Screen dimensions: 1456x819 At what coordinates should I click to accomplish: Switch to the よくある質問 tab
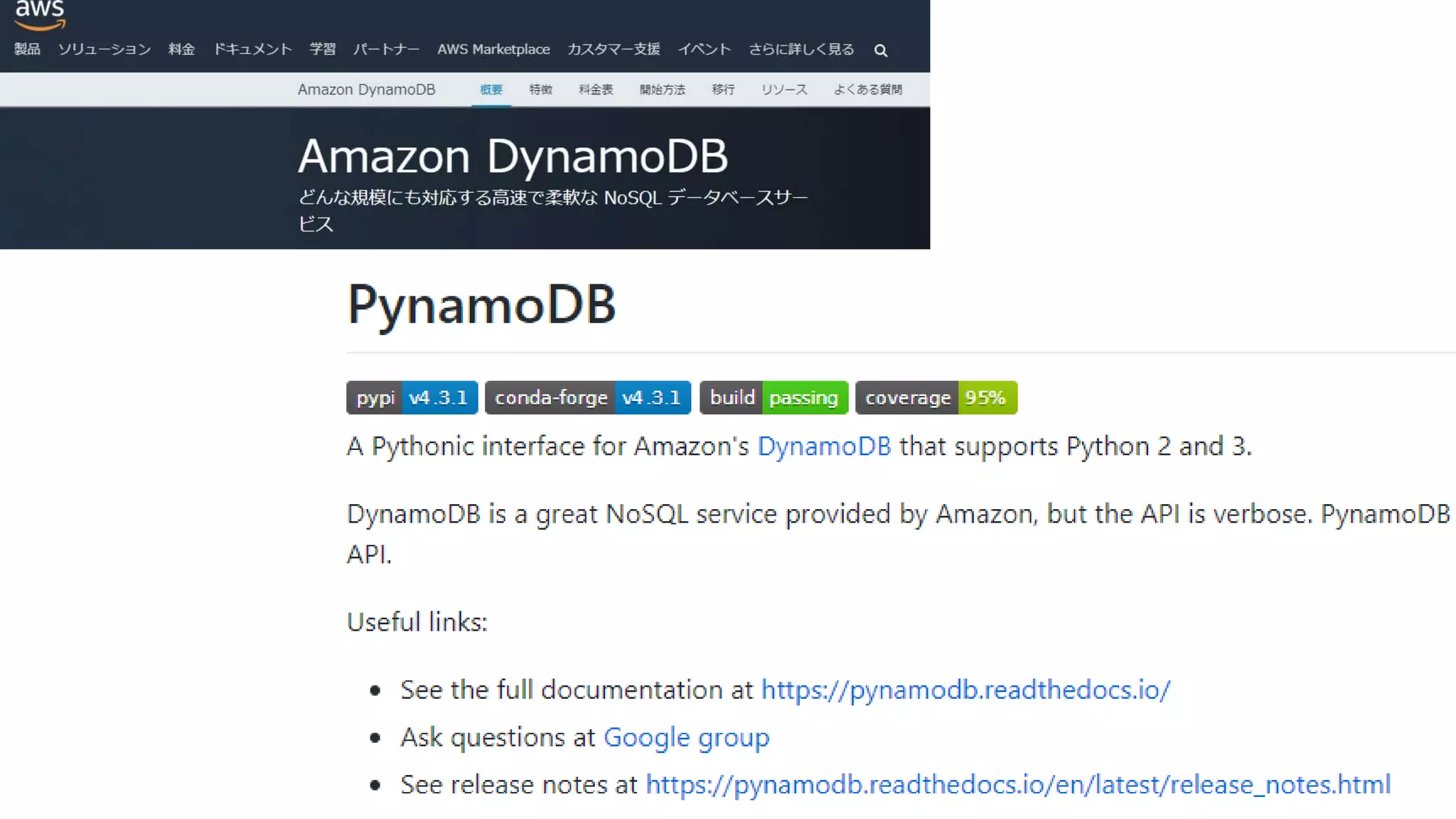click(867, 90)
